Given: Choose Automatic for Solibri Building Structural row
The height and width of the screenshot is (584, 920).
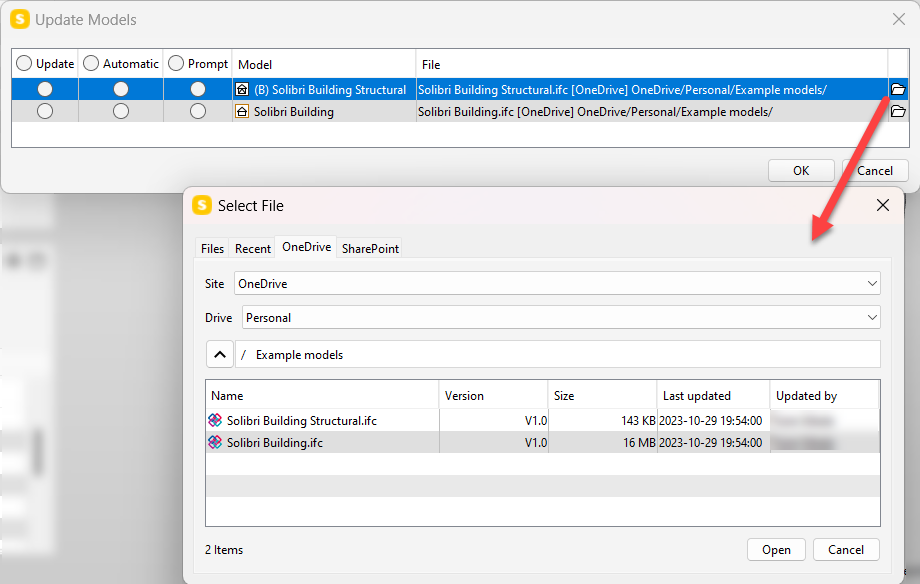Looking at the screenshot, I should point(121,89).
